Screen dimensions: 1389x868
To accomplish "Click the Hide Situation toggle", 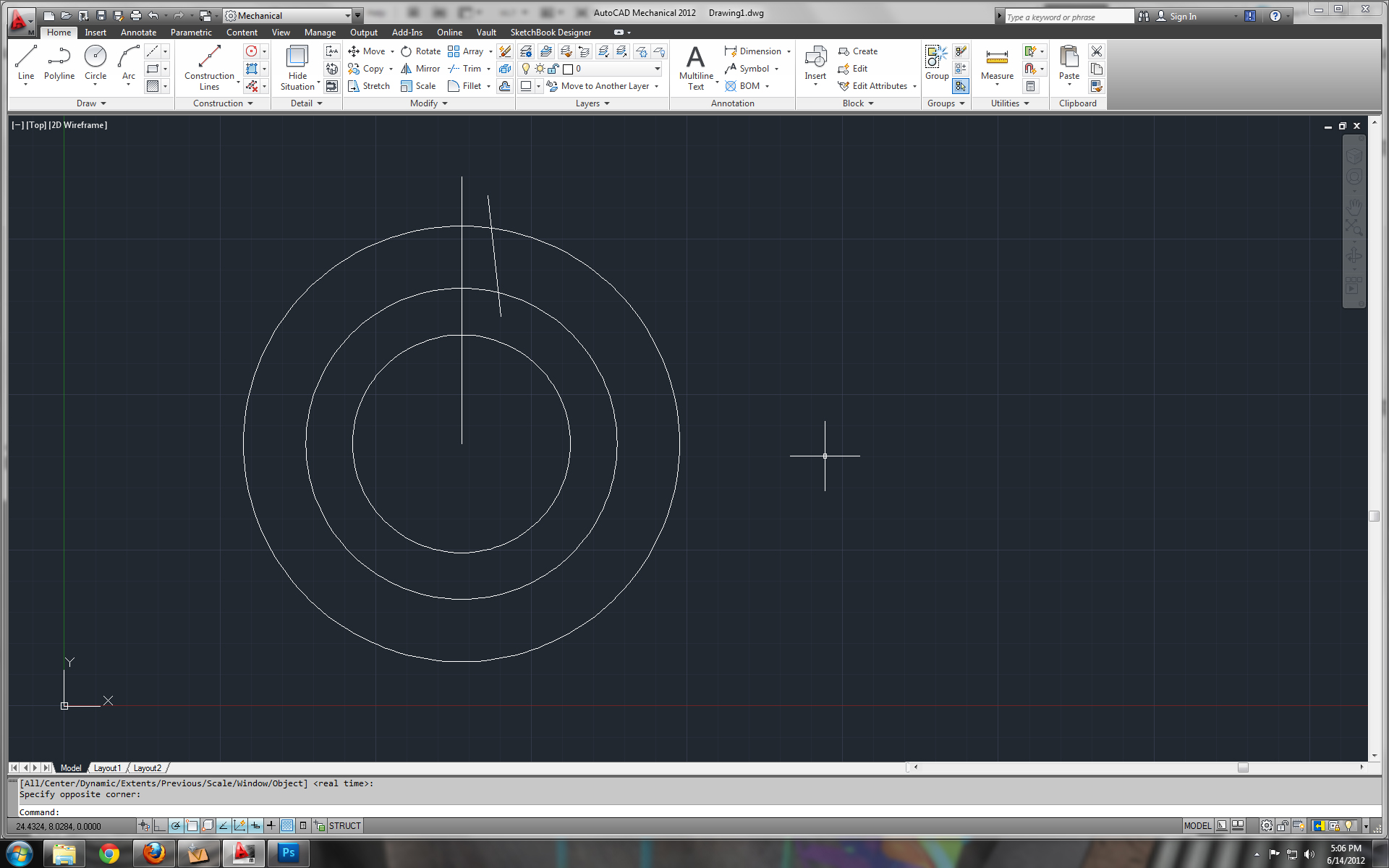I will tap(297, 68).
